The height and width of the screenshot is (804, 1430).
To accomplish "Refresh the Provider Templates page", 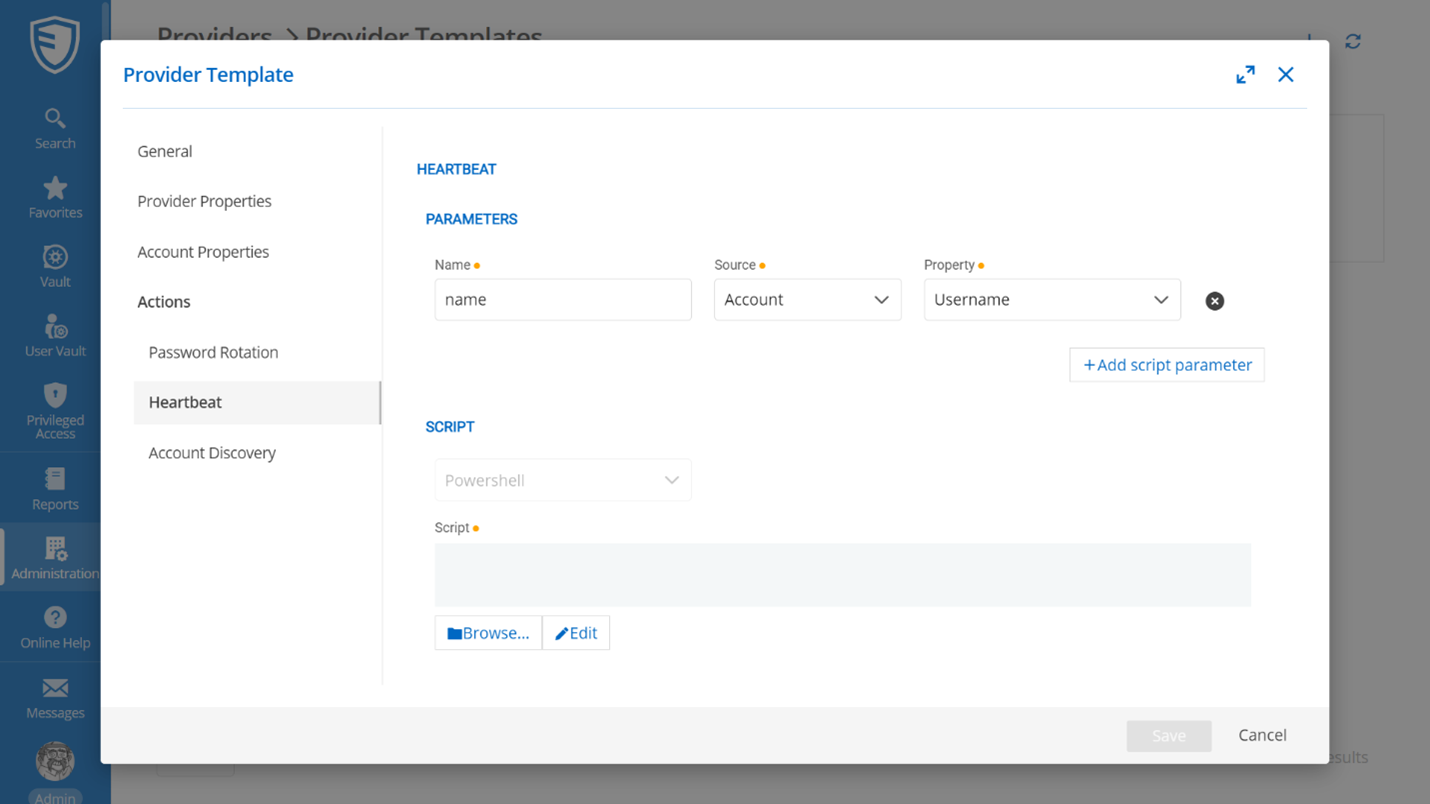I will (1352, 41).
